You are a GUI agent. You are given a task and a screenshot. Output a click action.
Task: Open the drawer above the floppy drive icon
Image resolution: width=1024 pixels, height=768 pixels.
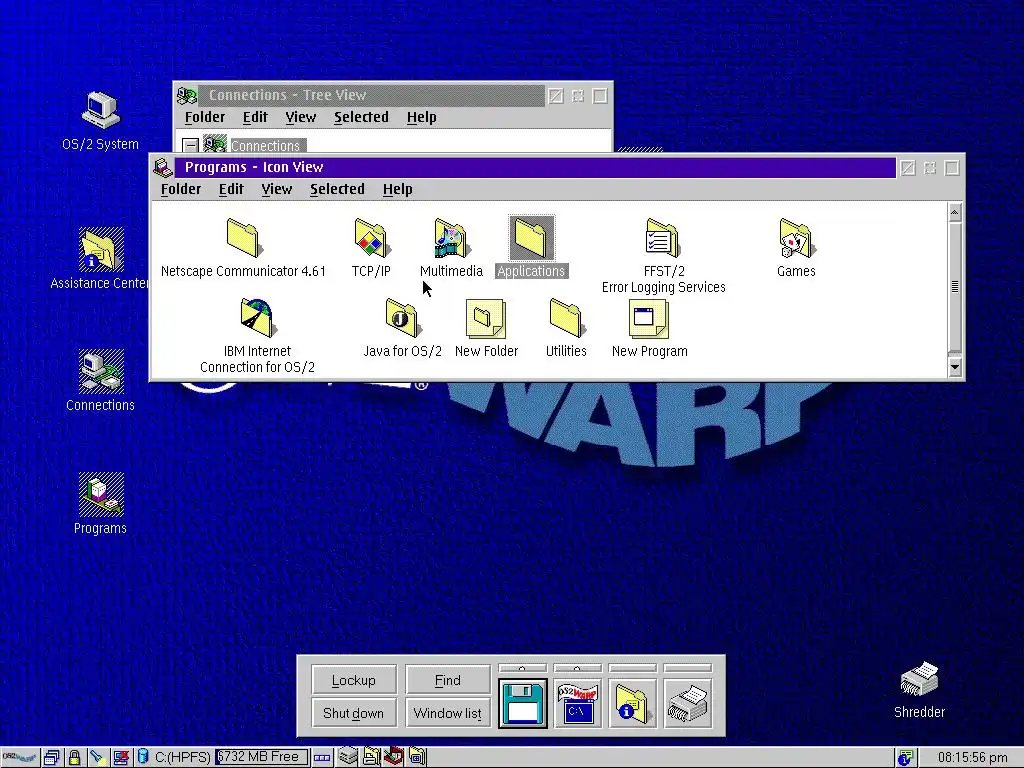tap(522, 668)
